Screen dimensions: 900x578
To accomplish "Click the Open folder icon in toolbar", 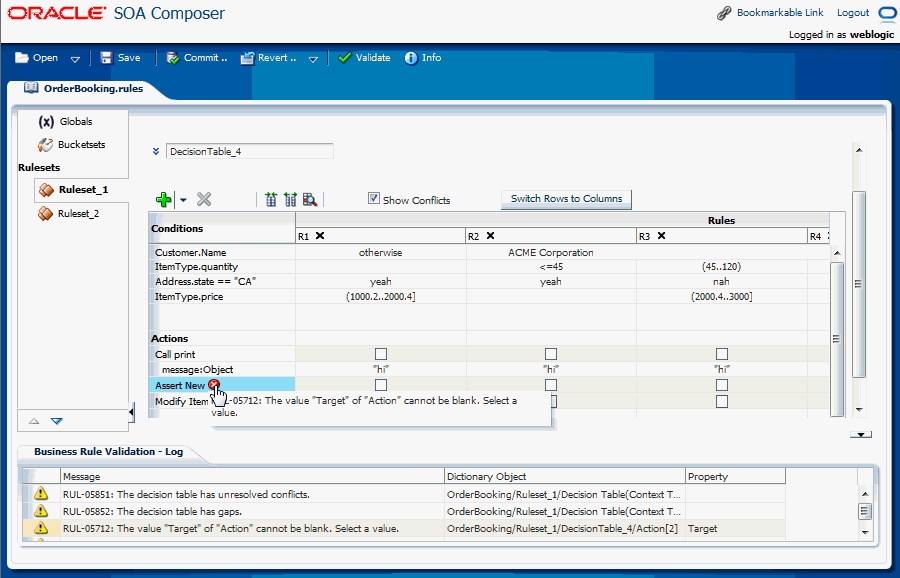I will click(22, 57).
